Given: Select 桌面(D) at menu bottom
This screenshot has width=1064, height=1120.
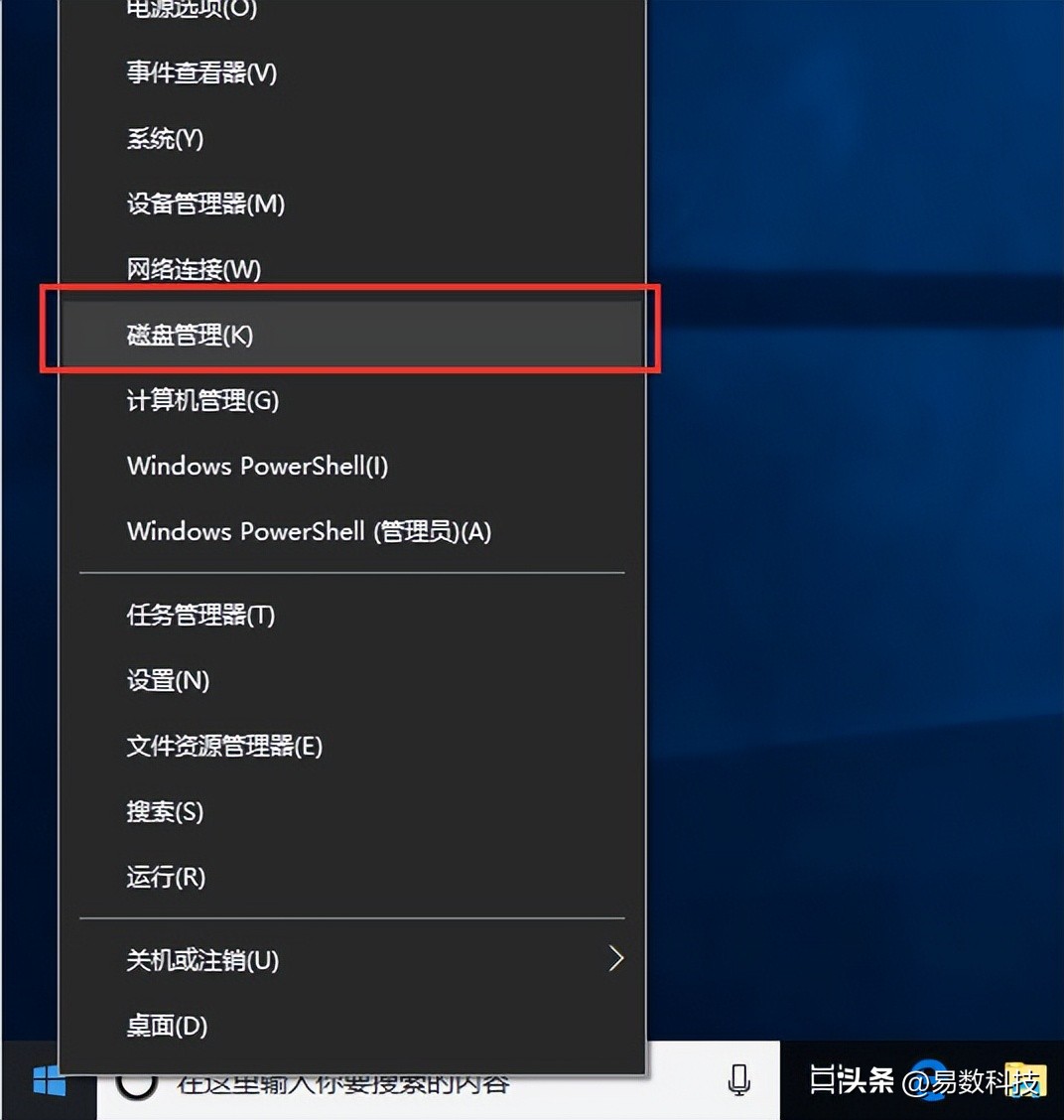Looking at the screenshot, I should click(167, 1026).
